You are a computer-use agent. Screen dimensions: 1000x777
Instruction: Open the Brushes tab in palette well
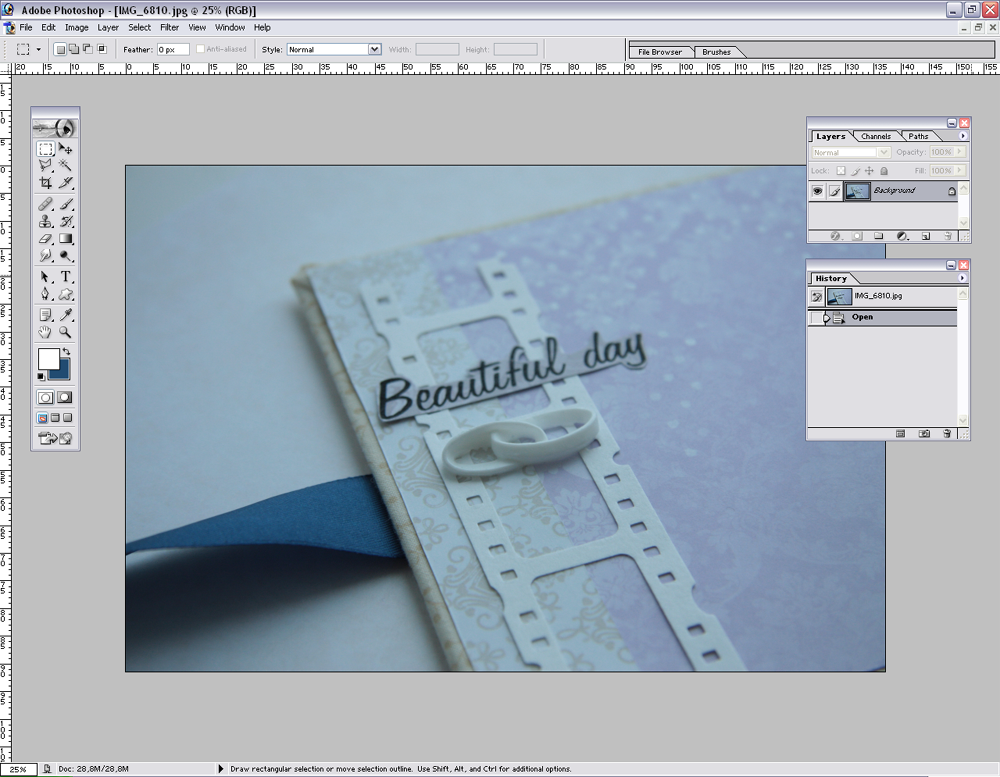[717, 52]
